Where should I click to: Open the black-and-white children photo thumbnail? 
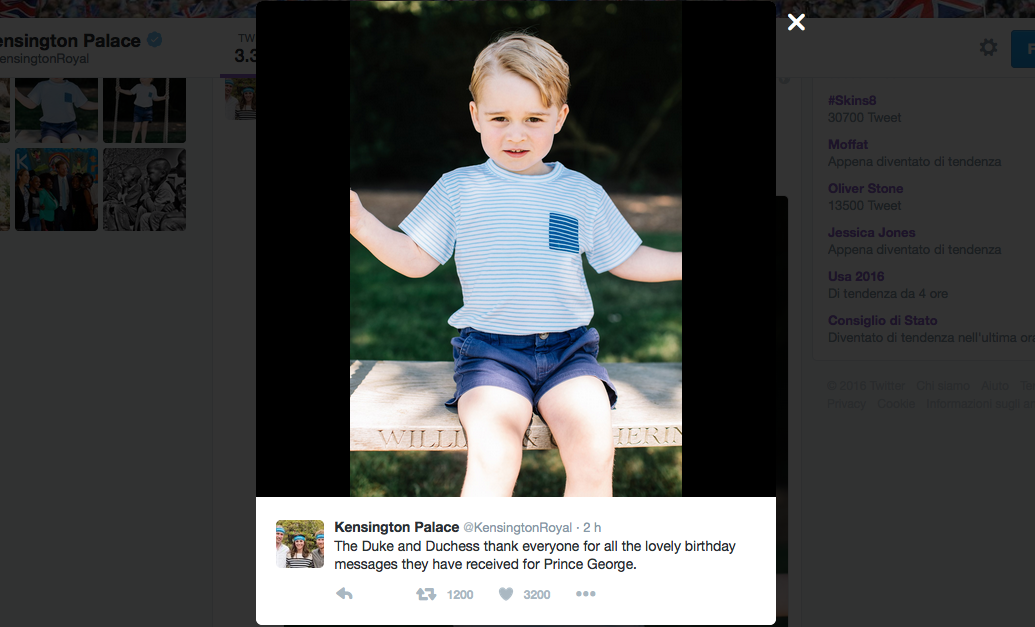pyautogui.click(x=144, y=190)
